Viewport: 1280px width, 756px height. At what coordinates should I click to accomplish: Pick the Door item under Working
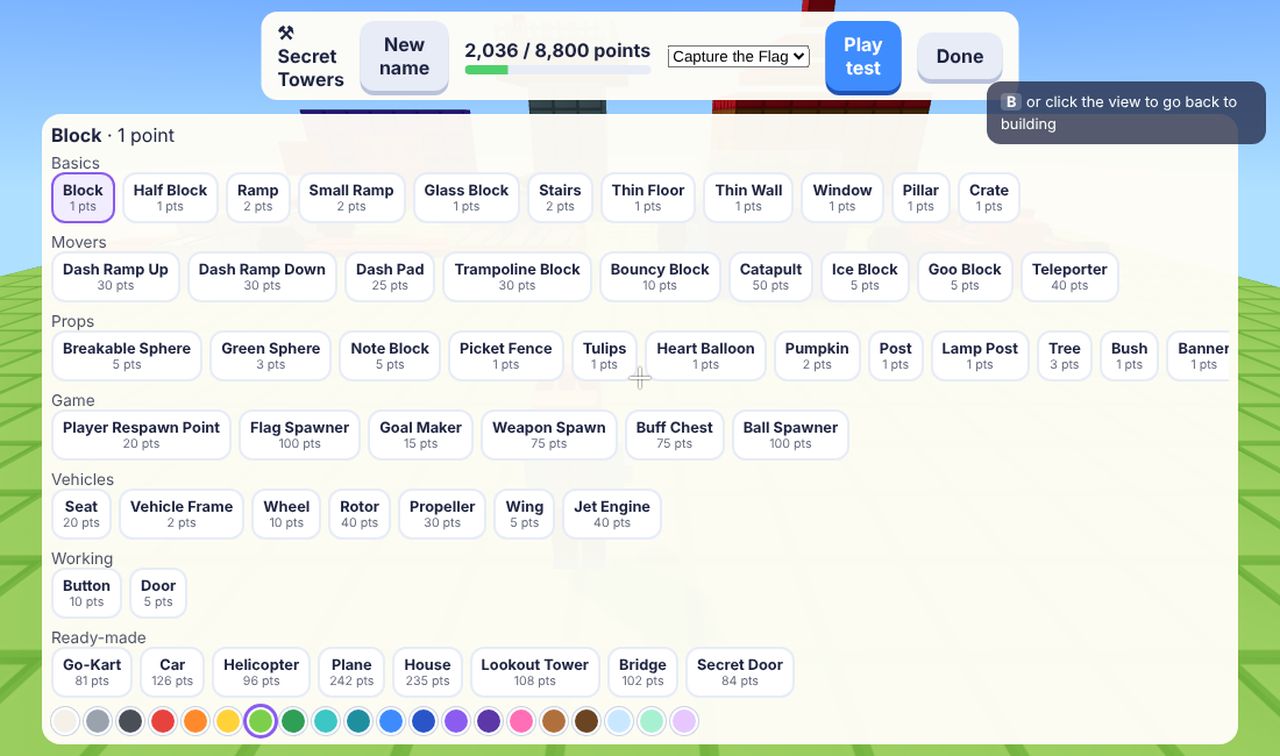[x=158, y=592]
